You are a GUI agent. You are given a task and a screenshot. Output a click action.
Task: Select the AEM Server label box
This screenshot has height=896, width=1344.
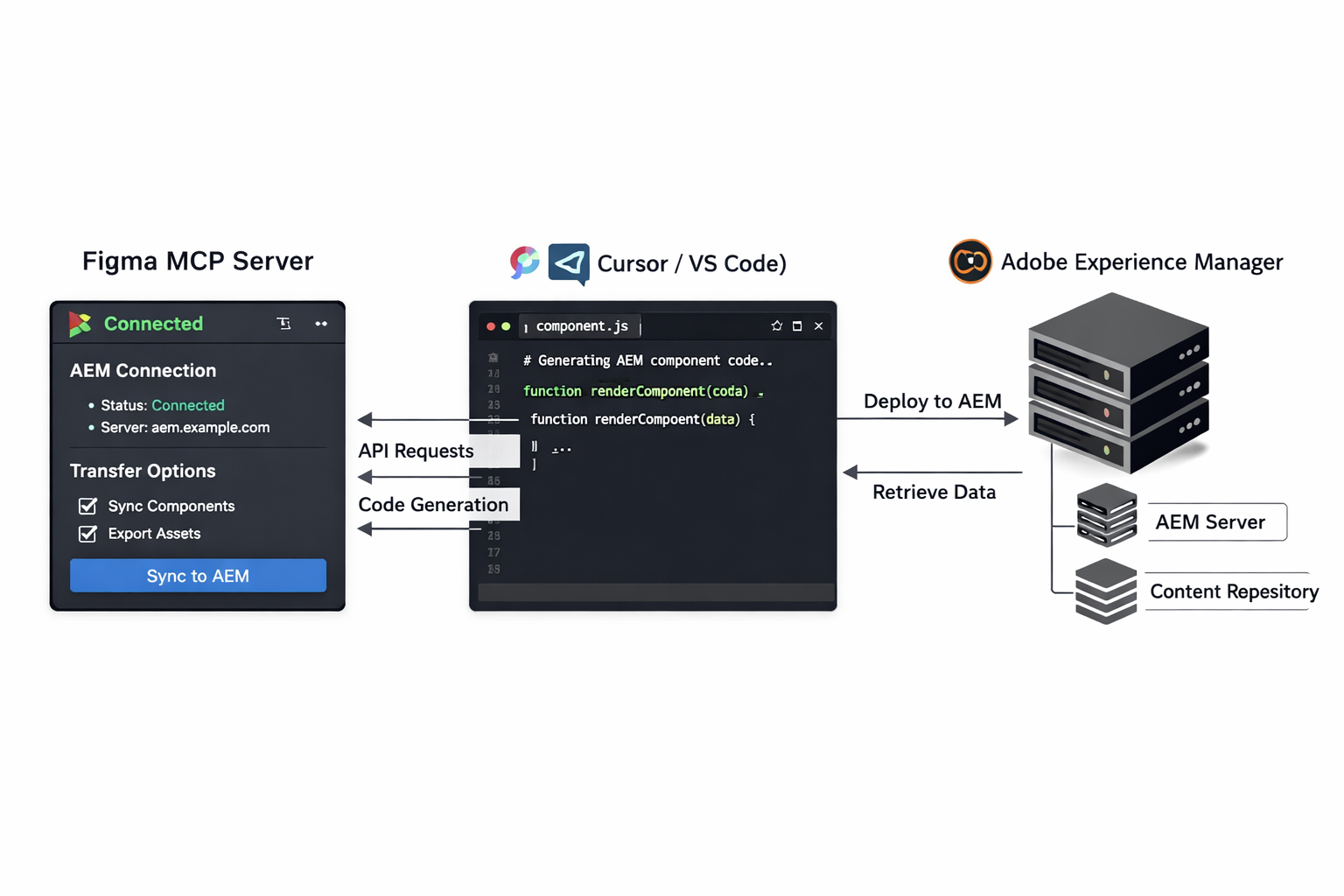[x=1216, y=522]
